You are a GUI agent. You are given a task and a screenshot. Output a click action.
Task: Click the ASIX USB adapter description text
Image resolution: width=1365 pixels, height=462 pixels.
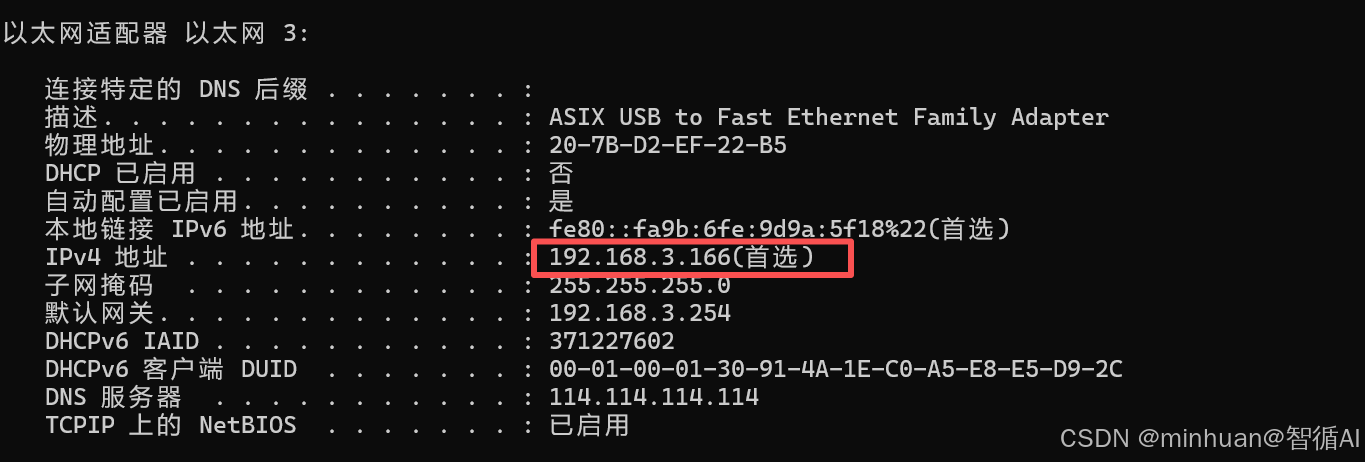(x=828, y=117)
